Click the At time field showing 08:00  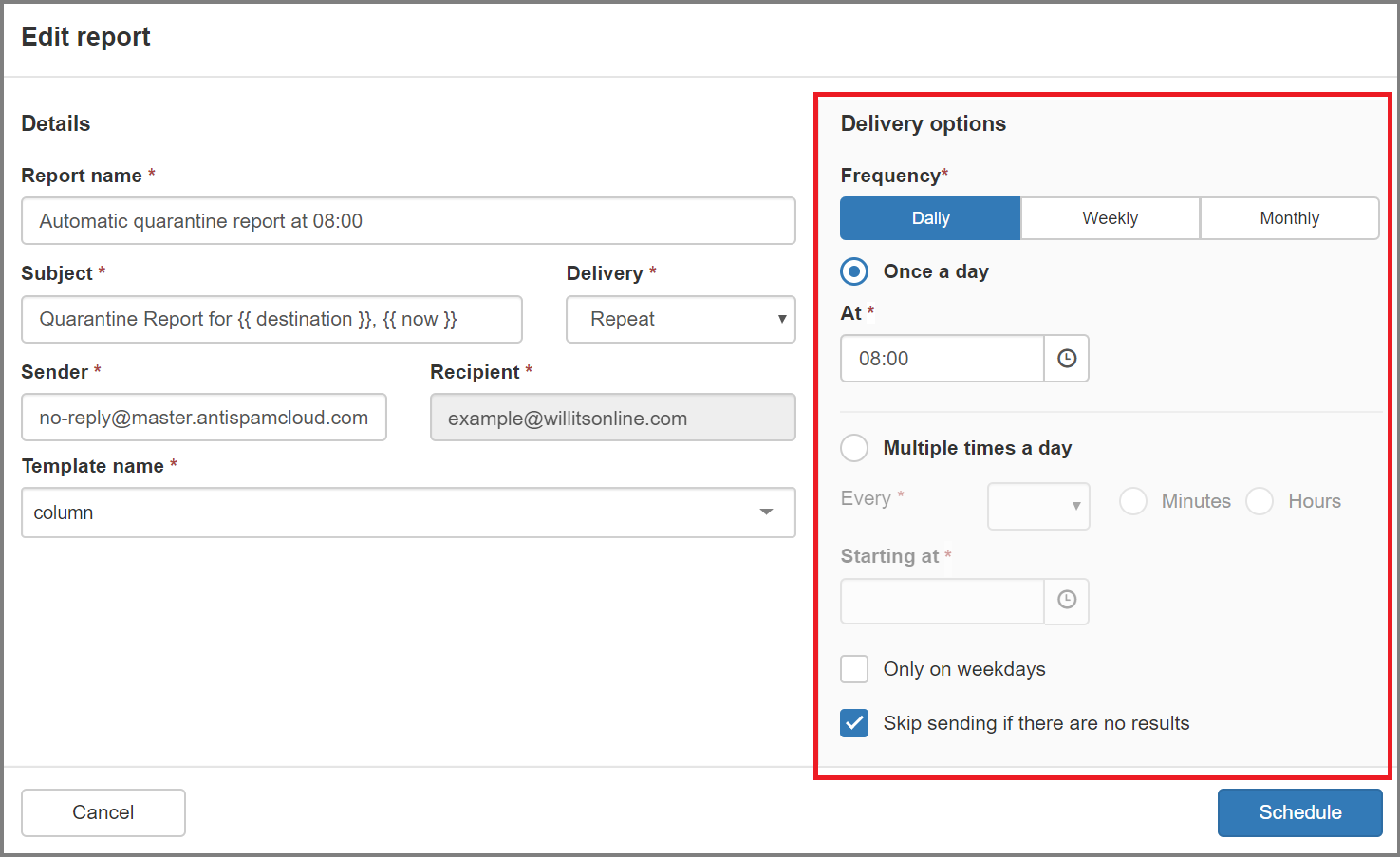942,359
